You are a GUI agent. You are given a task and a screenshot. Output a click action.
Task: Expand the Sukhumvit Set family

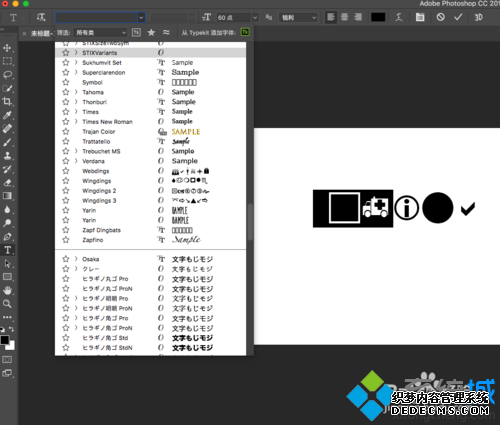76,62
